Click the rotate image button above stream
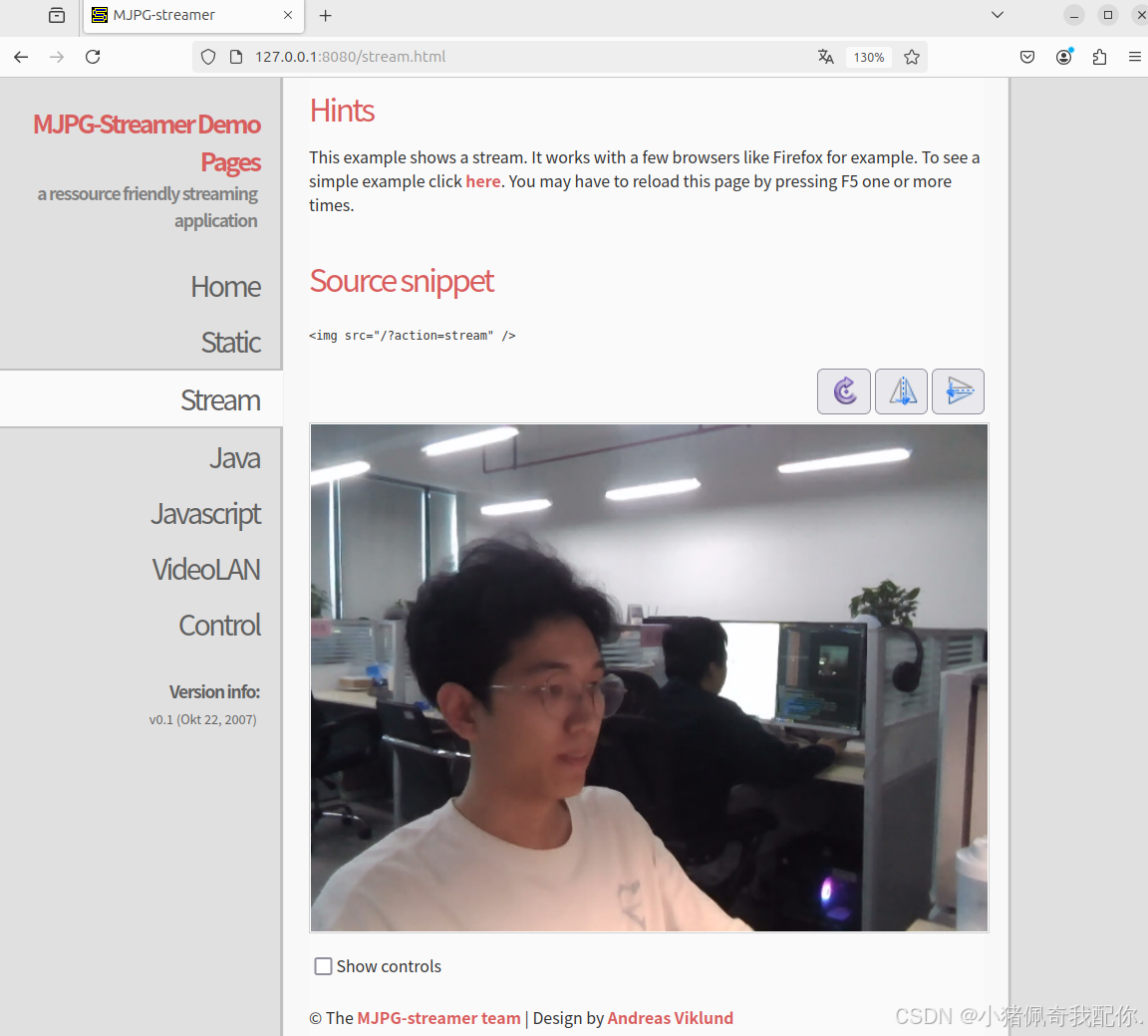The image size is (1148, 1036). click(x=843, y=391)
